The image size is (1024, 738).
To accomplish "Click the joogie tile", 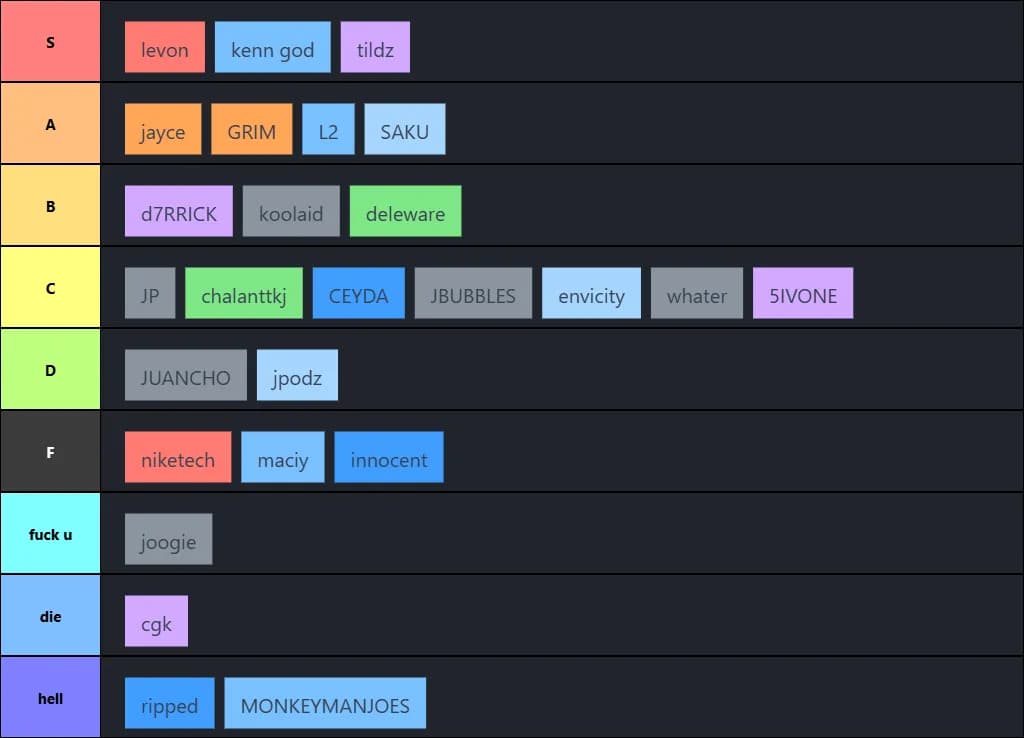I will [x=169, y=539].
